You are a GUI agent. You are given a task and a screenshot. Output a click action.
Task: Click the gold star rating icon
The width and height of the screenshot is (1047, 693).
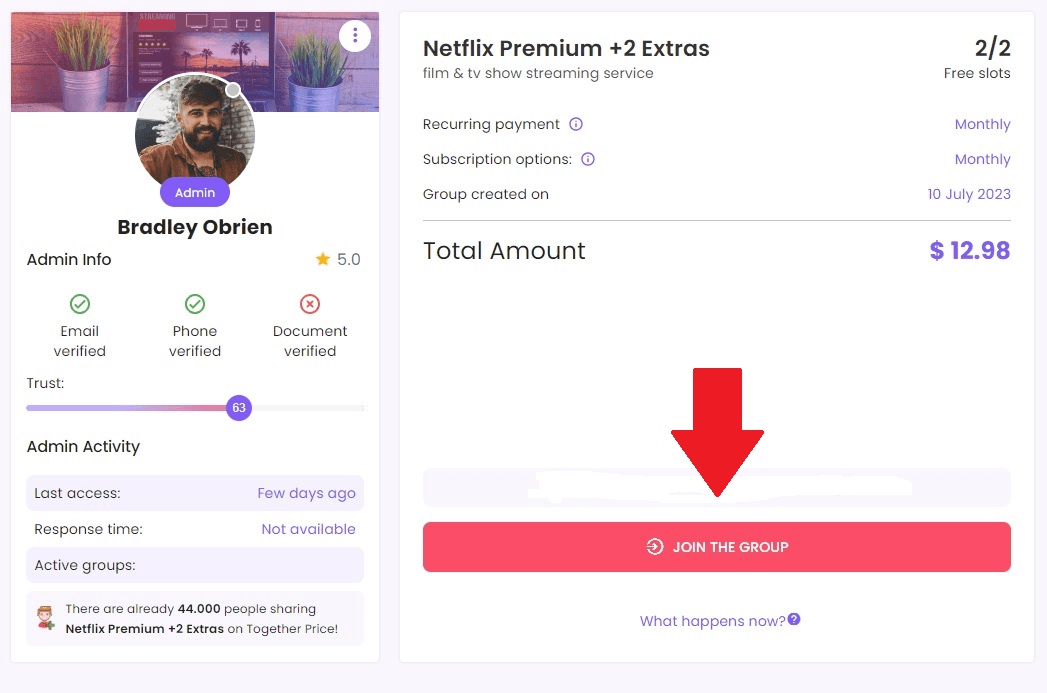(323, 259)
